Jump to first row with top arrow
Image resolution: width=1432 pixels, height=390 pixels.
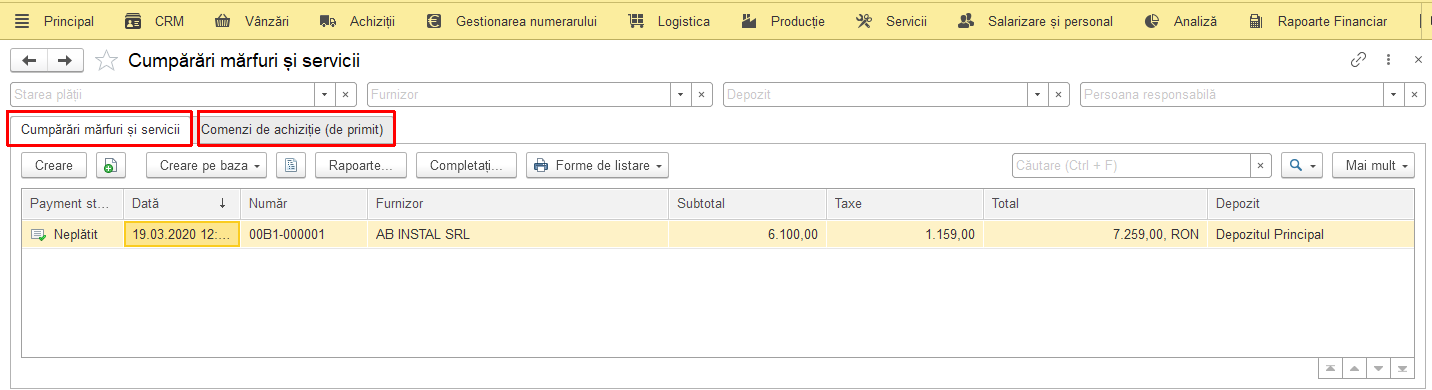(x=1329, y=369)
